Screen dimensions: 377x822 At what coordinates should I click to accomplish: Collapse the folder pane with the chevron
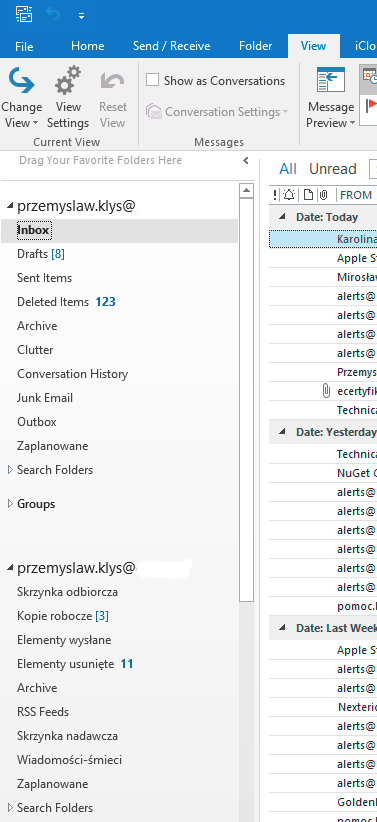(246, 161)
